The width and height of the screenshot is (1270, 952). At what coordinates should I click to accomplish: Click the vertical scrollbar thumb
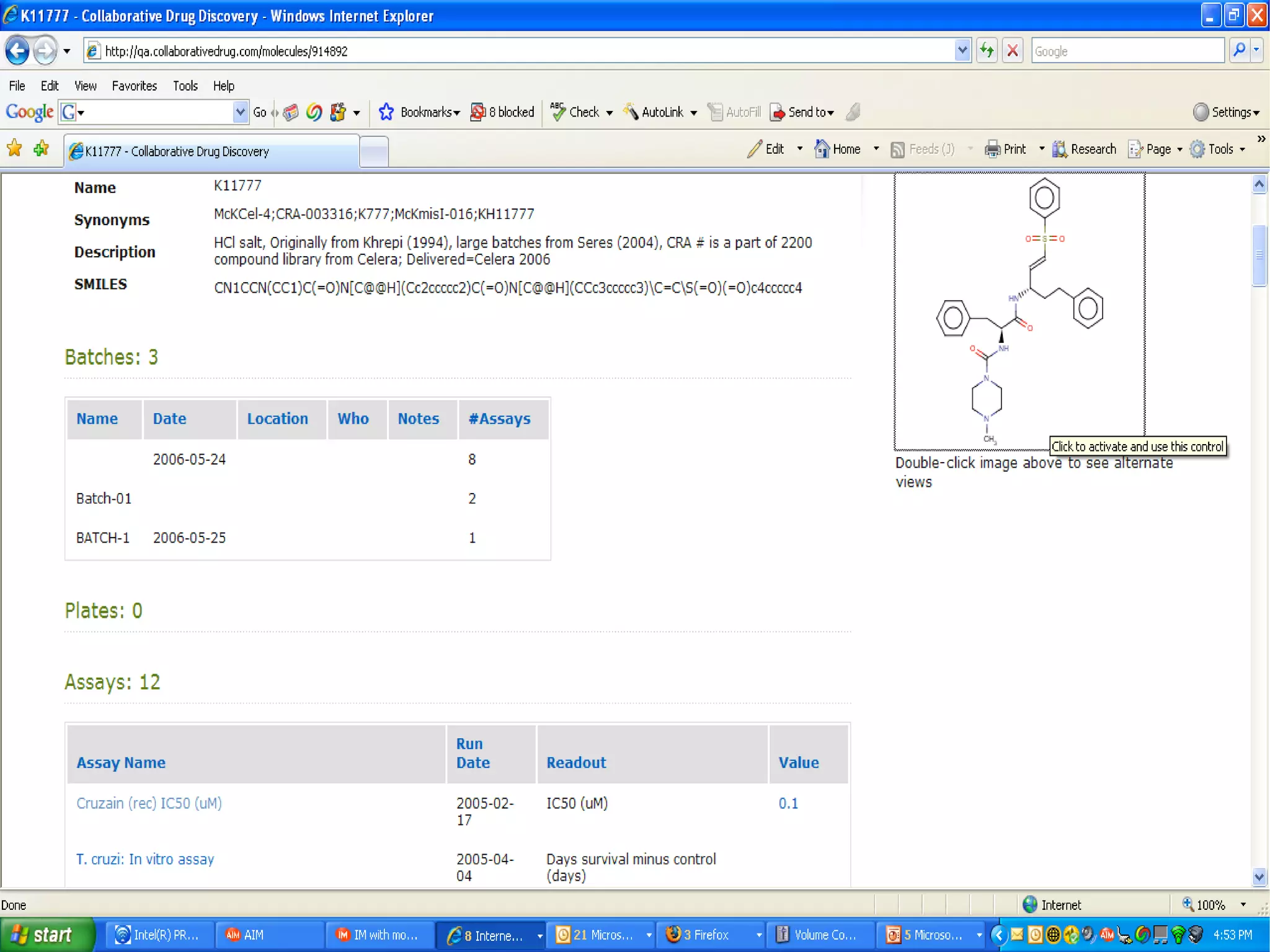pos(1258,256)
